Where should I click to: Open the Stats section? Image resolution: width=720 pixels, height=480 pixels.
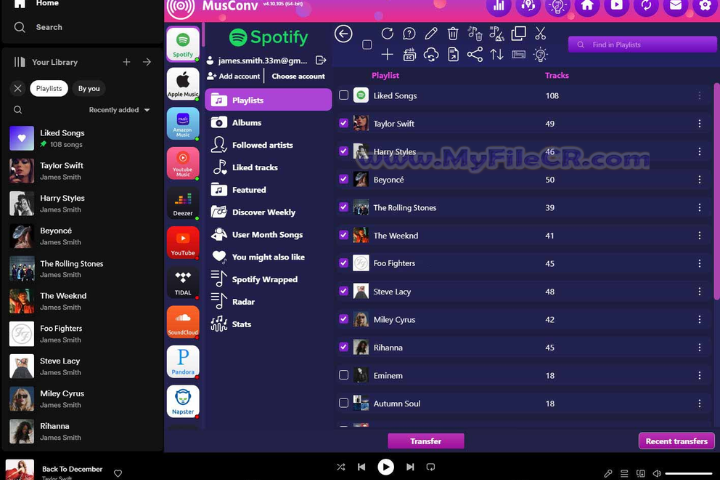(x=268, y=324)
